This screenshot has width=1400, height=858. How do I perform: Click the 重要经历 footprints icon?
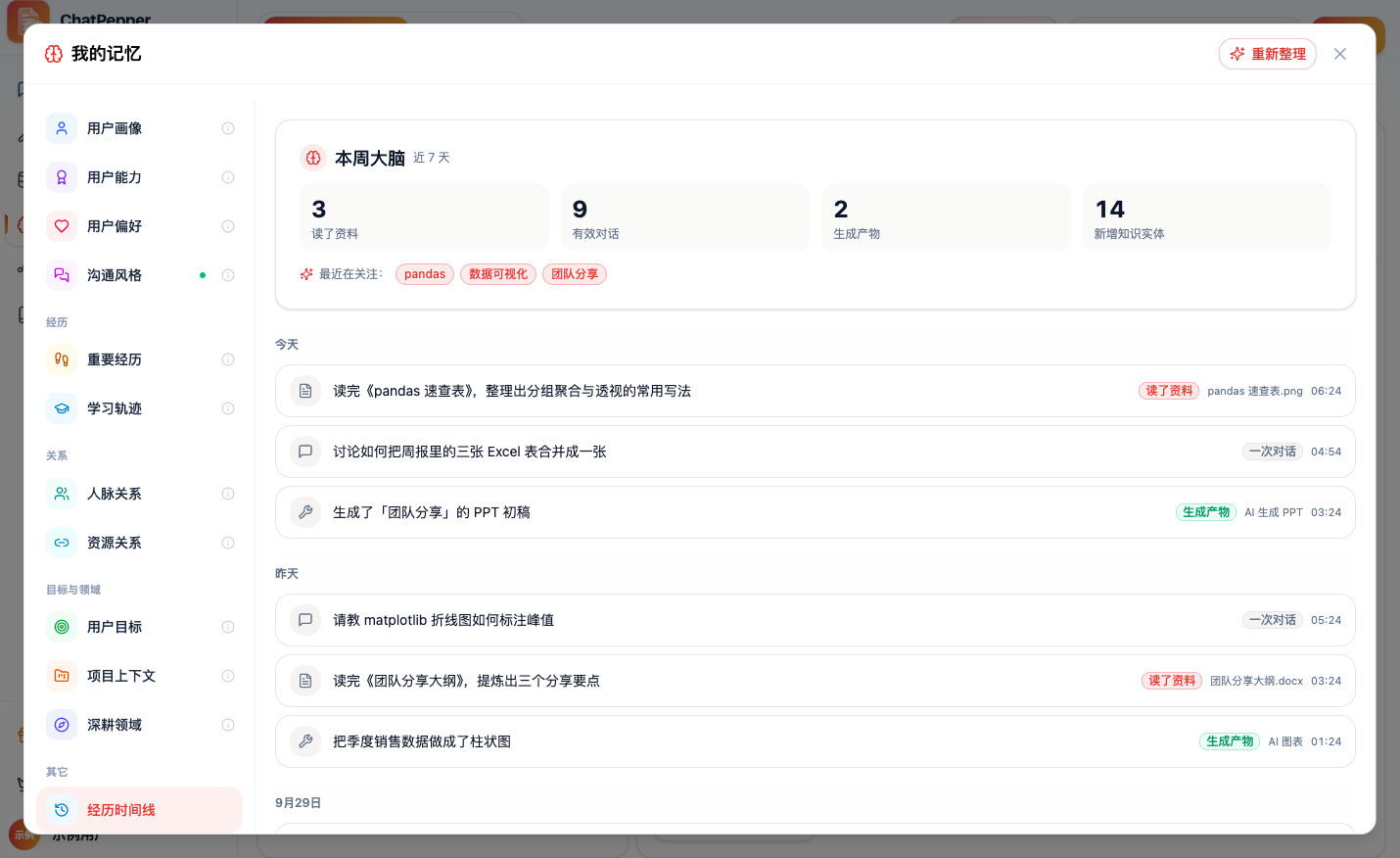coord(62,359)
